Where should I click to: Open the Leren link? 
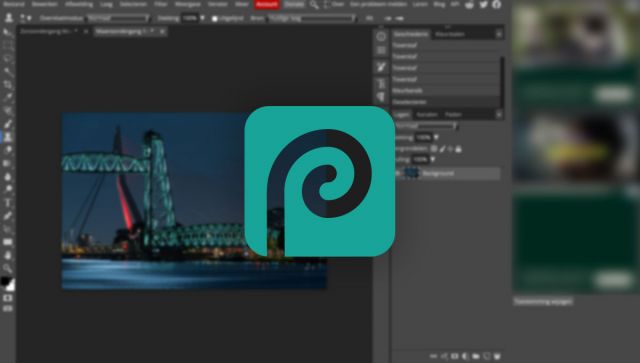pyautogui.click(x=420, y=4)
